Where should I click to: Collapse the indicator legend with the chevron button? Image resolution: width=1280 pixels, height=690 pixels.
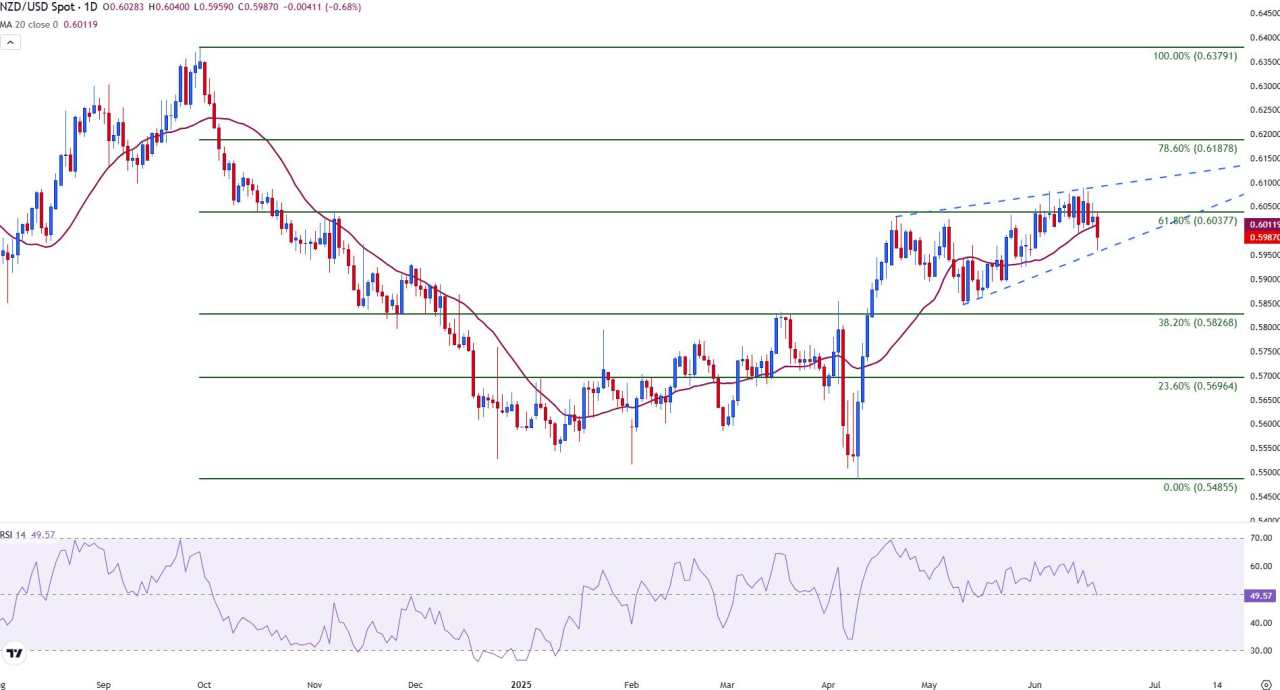coord(10,42)
